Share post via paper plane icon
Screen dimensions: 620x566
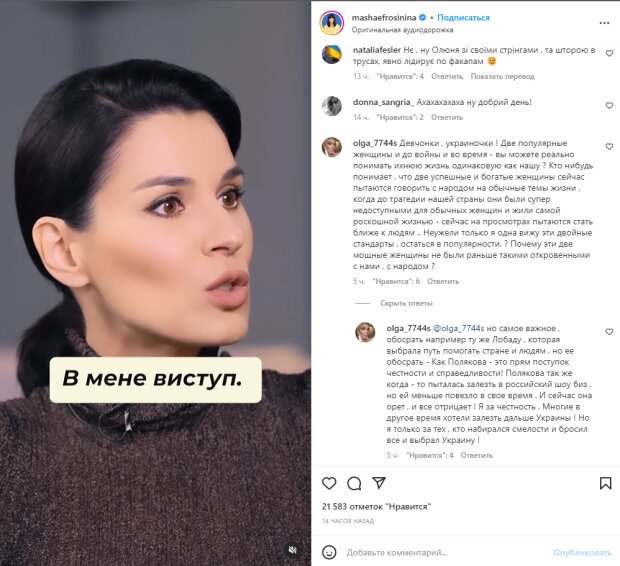tap(379, 483)
